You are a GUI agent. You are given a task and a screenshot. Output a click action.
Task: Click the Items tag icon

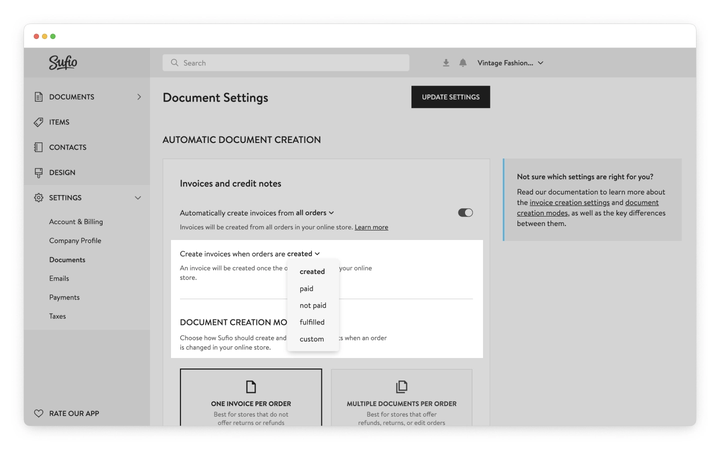tap(39, 122)
